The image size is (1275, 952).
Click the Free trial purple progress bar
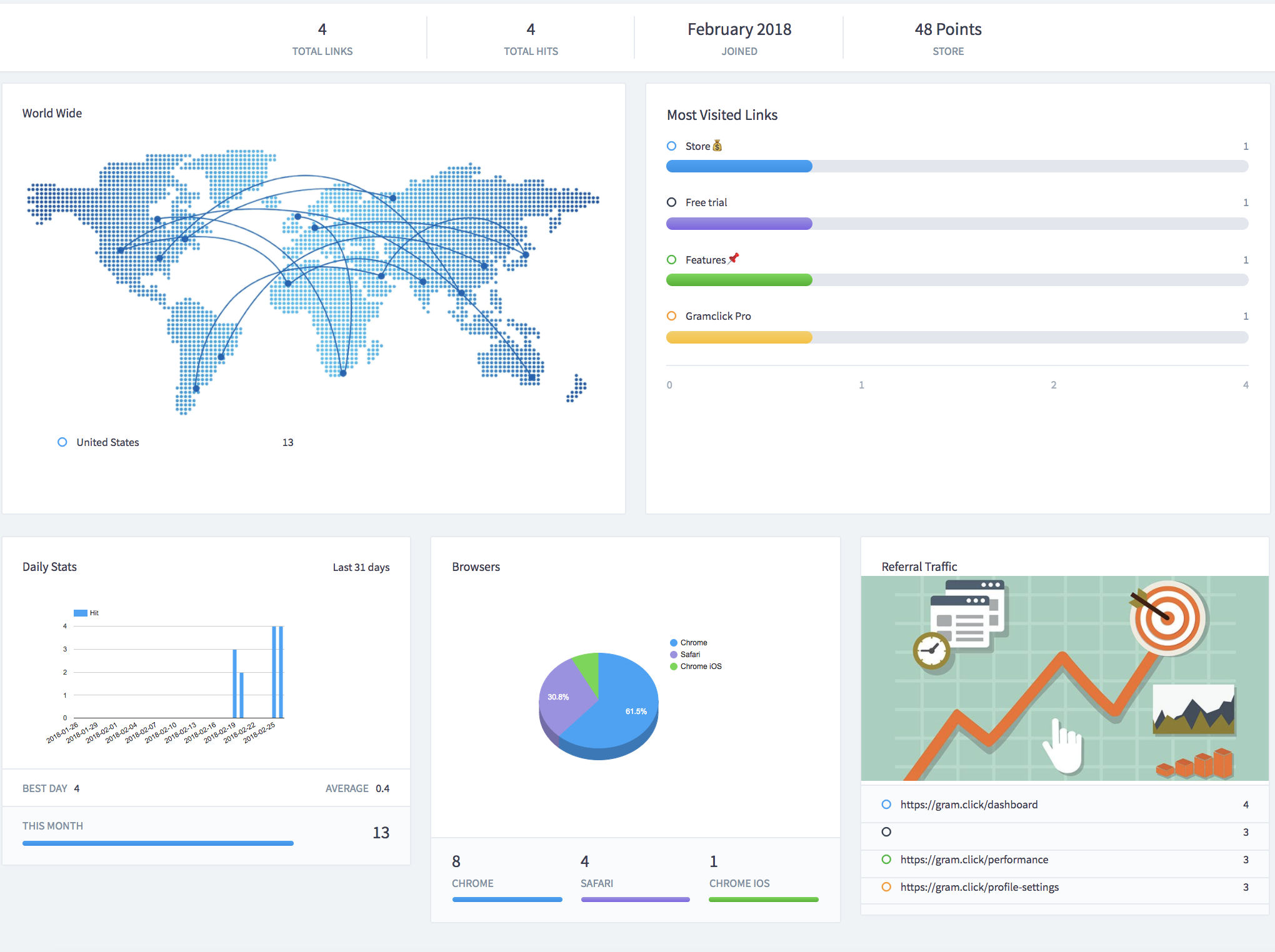[x=739, y=224]
